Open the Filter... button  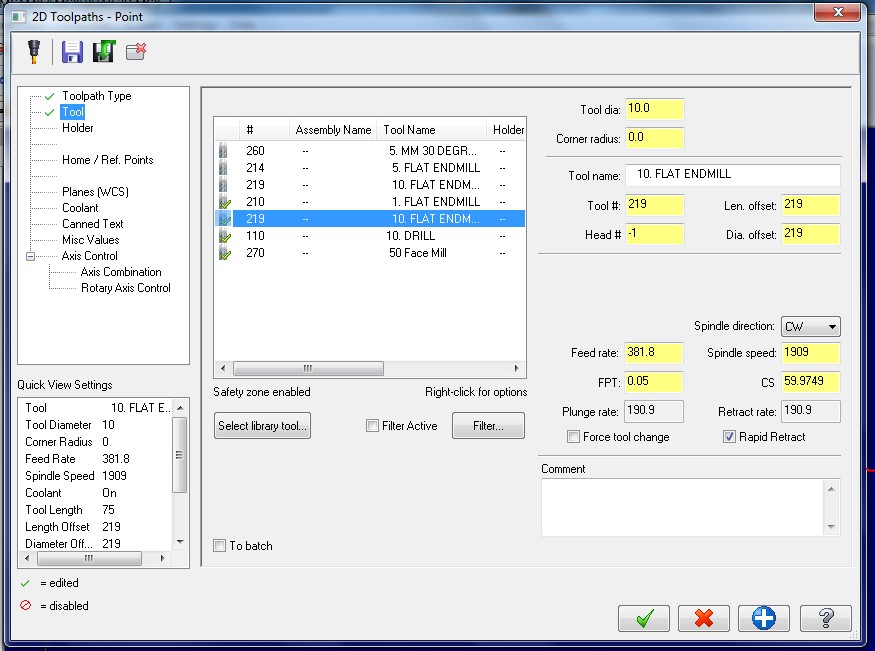pyautogui.click(x=488, y=426)
